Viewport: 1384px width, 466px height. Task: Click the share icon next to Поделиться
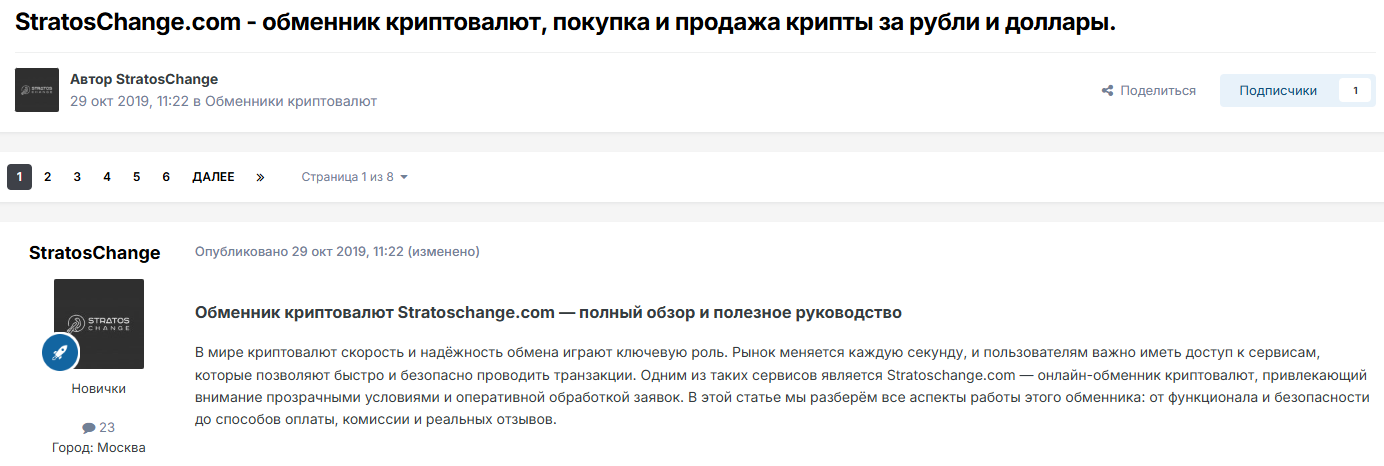point(1107,91)
